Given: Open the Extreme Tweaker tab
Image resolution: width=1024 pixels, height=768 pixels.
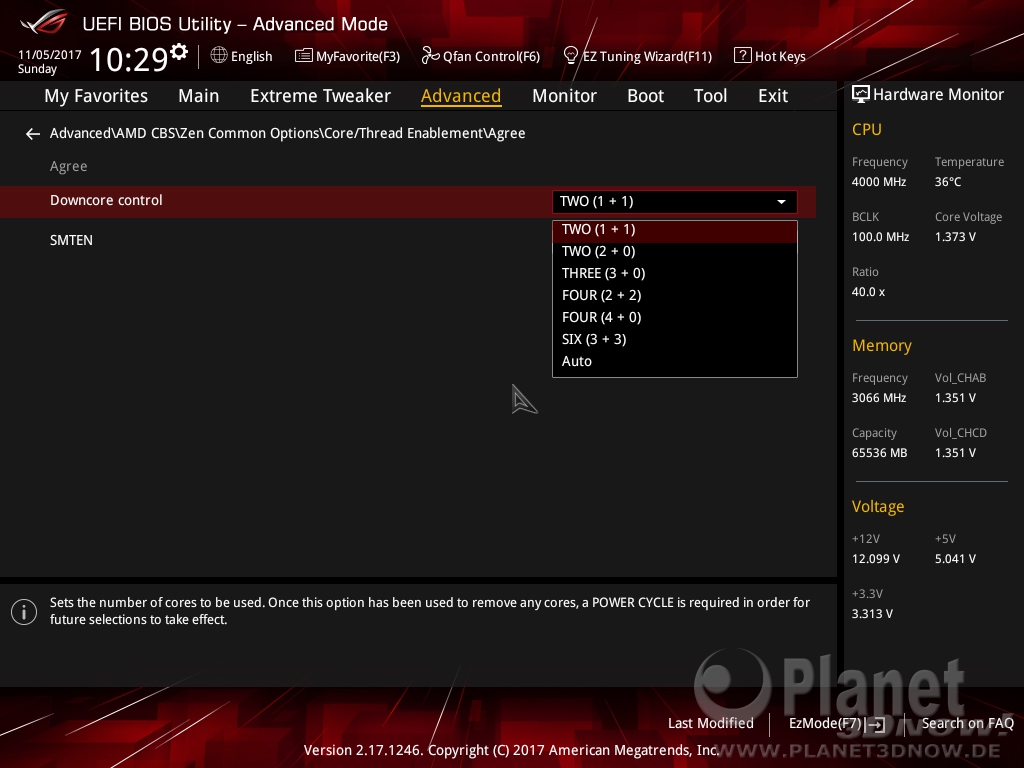Looking at the screenshot, I should point(321,96).
